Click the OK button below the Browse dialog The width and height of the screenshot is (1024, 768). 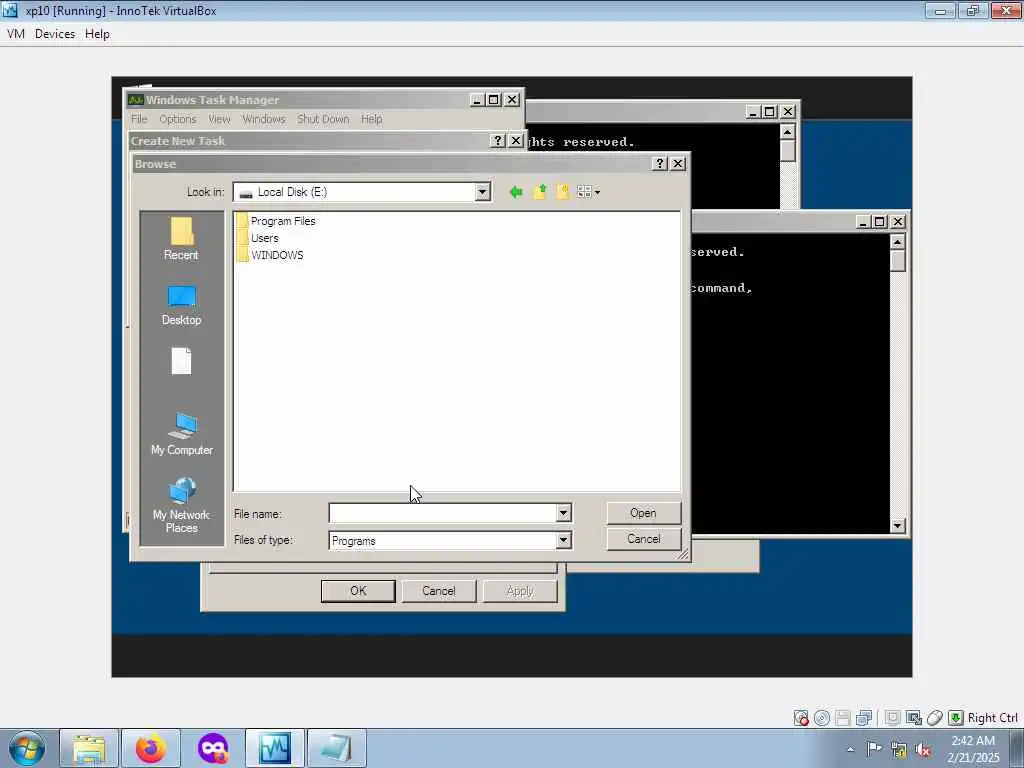tap(358, 591)
